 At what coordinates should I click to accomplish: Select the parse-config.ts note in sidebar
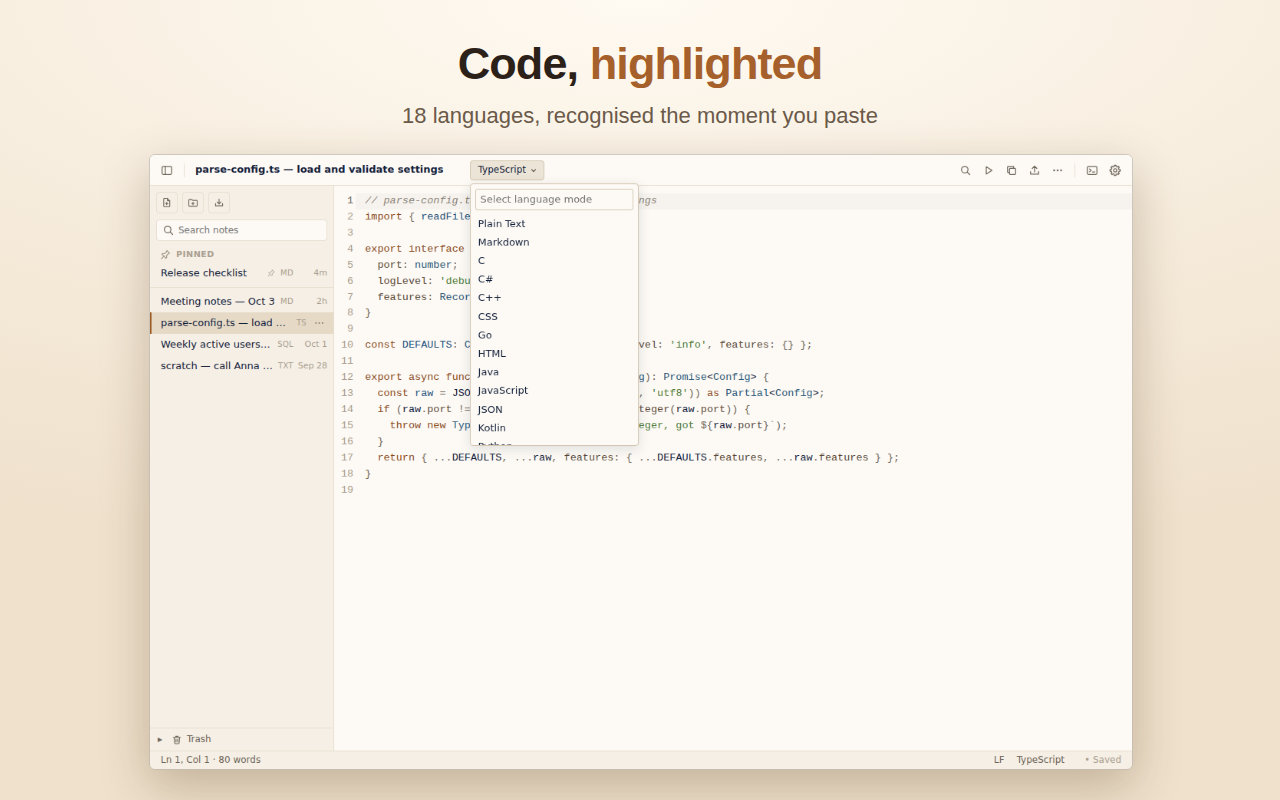242,323
